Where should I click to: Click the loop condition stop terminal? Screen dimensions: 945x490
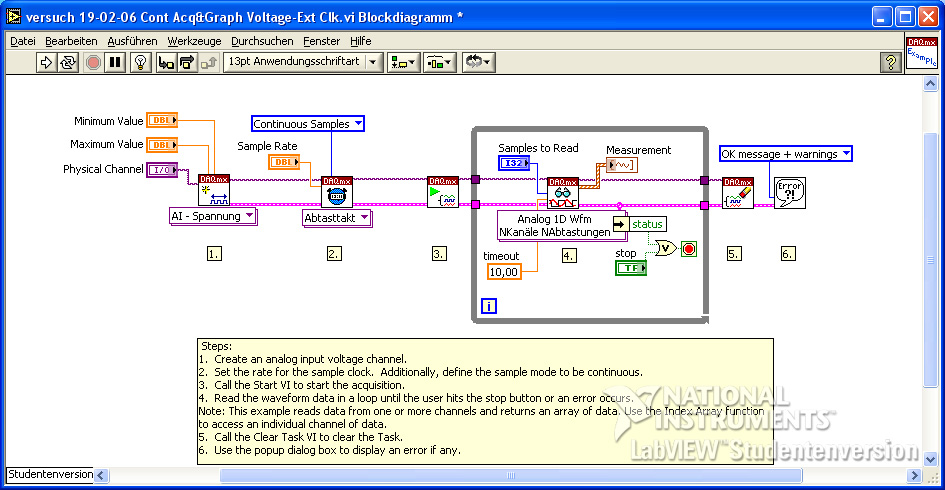pyautogui.click(x=689, y=249)
